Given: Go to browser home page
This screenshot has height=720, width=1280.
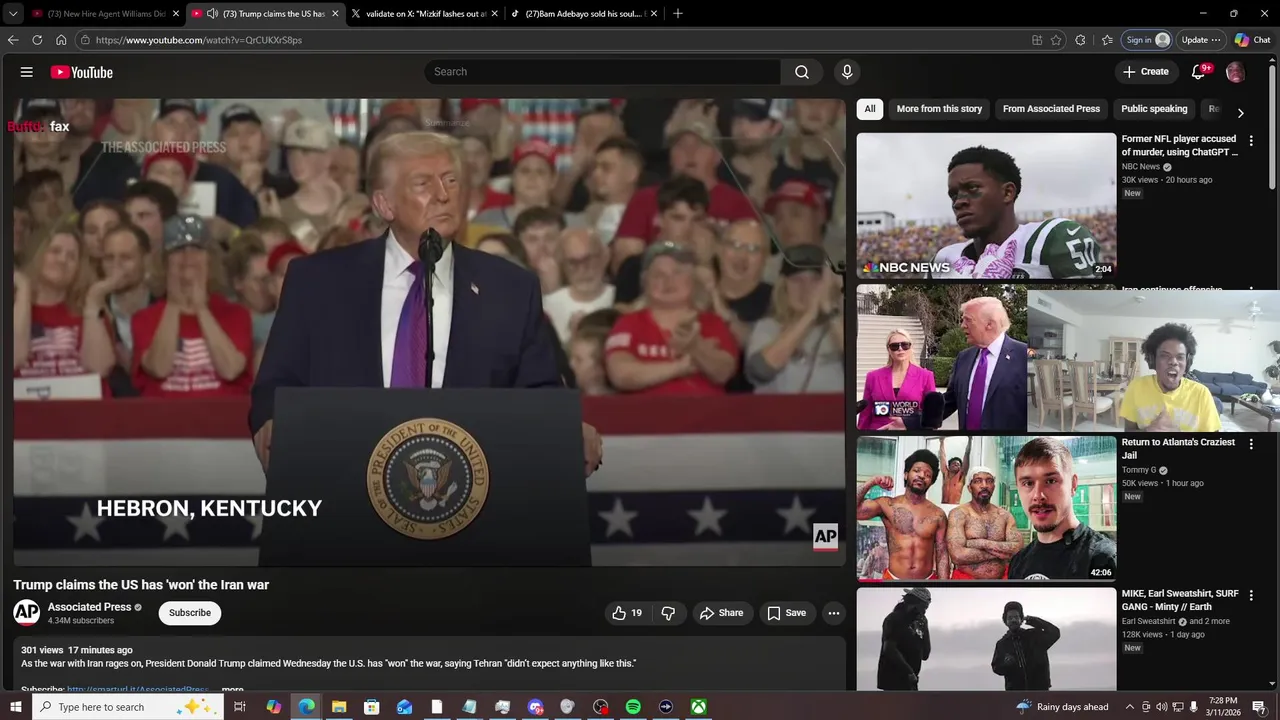Looking at the screenshot, I should [61, 40].
